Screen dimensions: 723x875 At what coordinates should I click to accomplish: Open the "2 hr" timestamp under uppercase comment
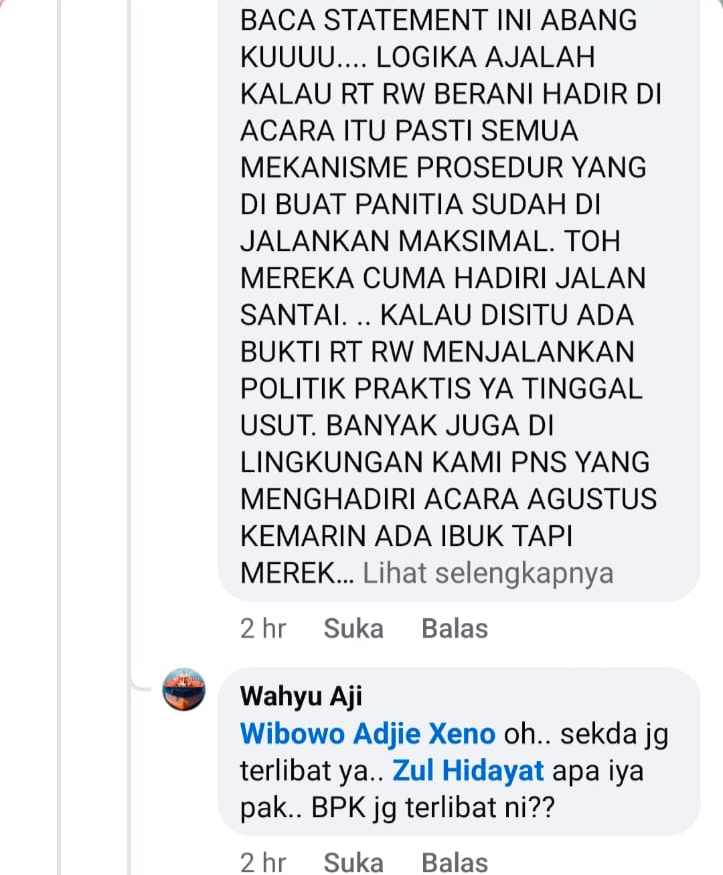(263, 629)
